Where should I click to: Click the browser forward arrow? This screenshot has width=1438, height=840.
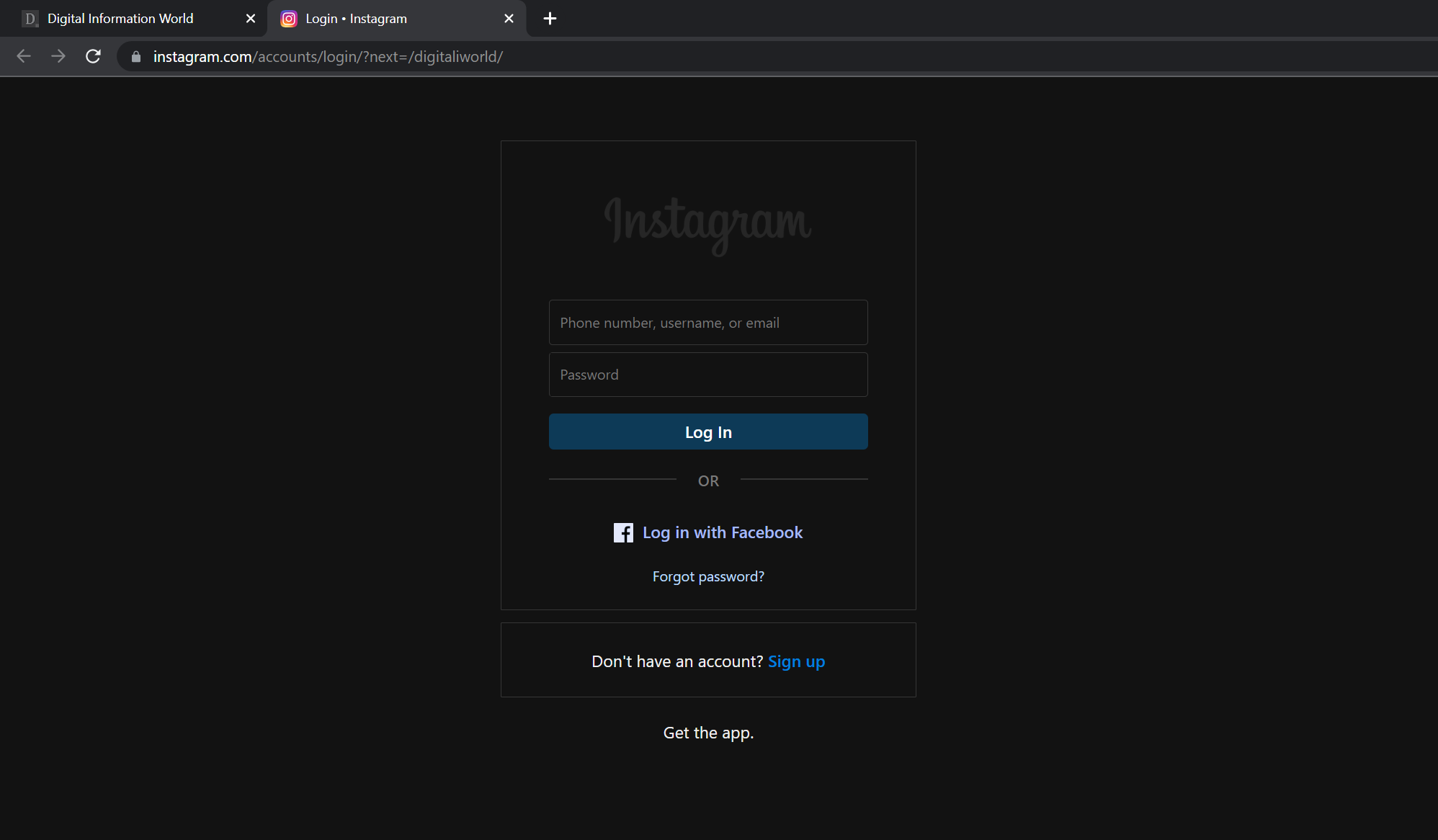pos(58,56)
